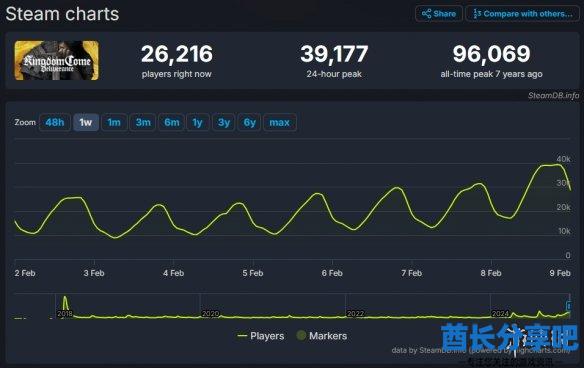Click the 26,216 players right now figure

tap(177, 54)
